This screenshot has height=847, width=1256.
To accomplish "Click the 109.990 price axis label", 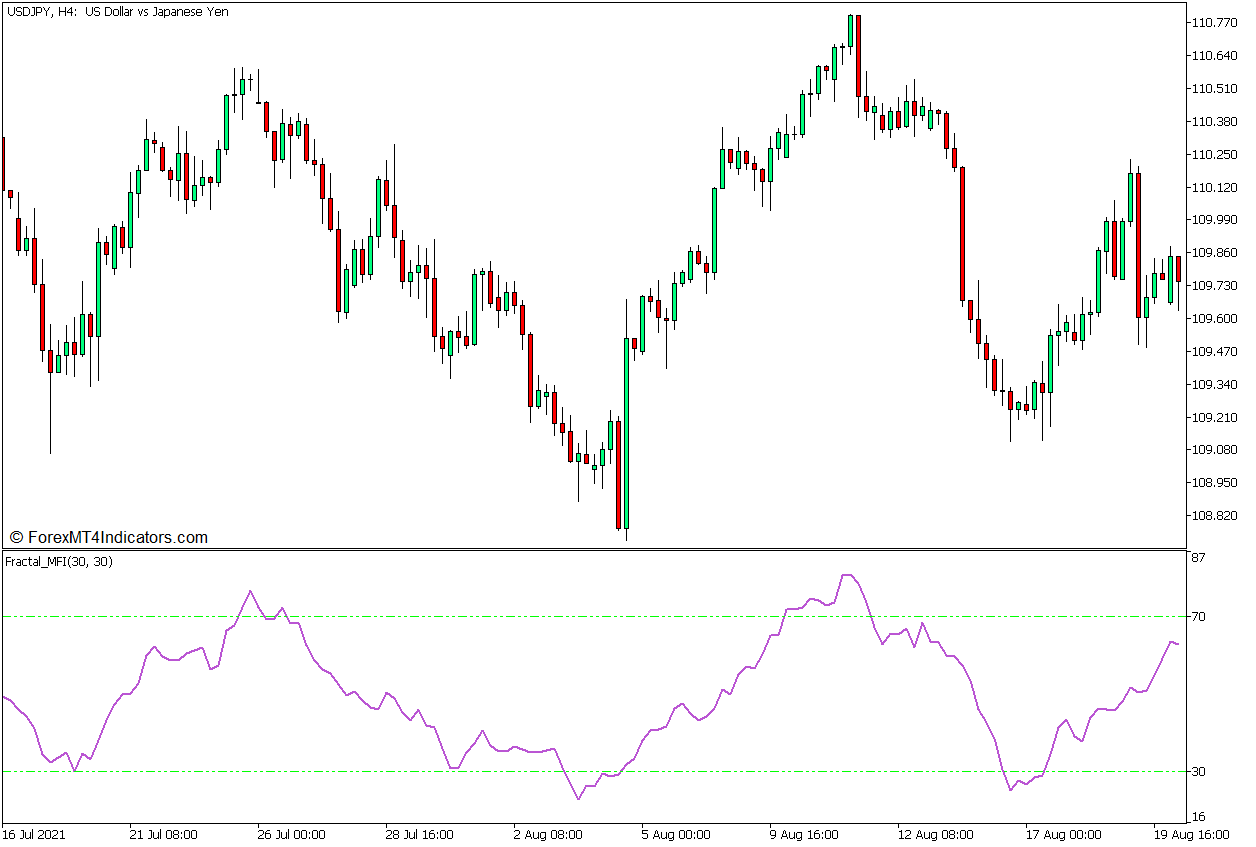I will click(1216, 220).
